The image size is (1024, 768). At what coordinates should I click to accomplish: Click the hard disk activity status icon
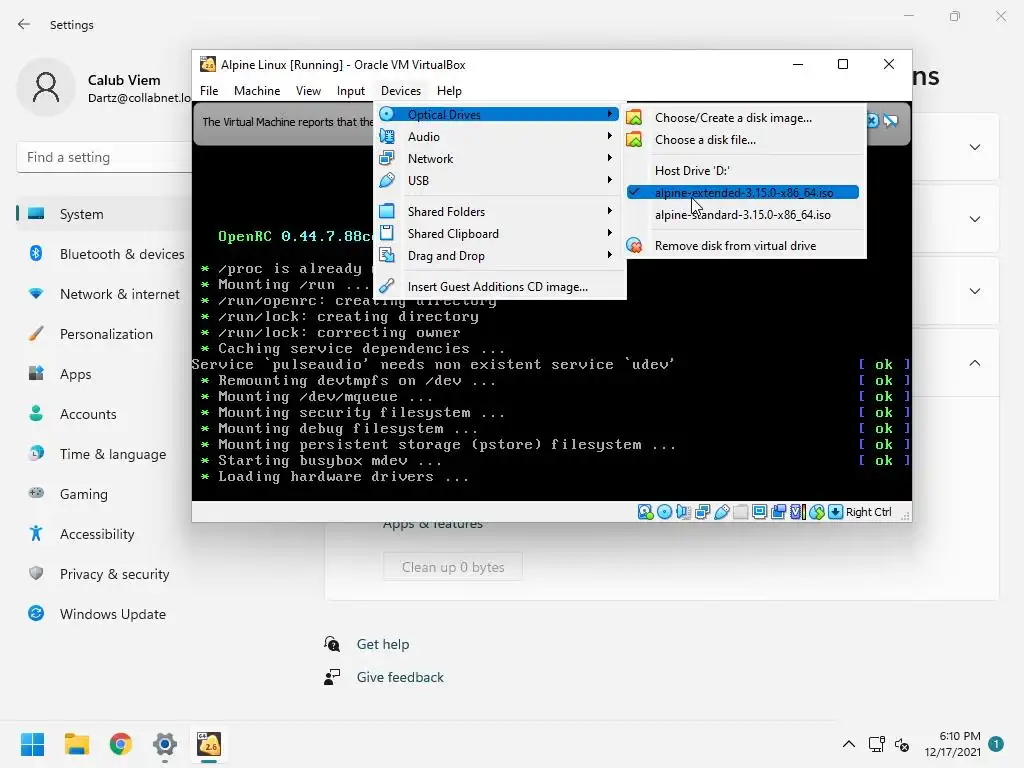pyautogui.click(x=645, y=512)
